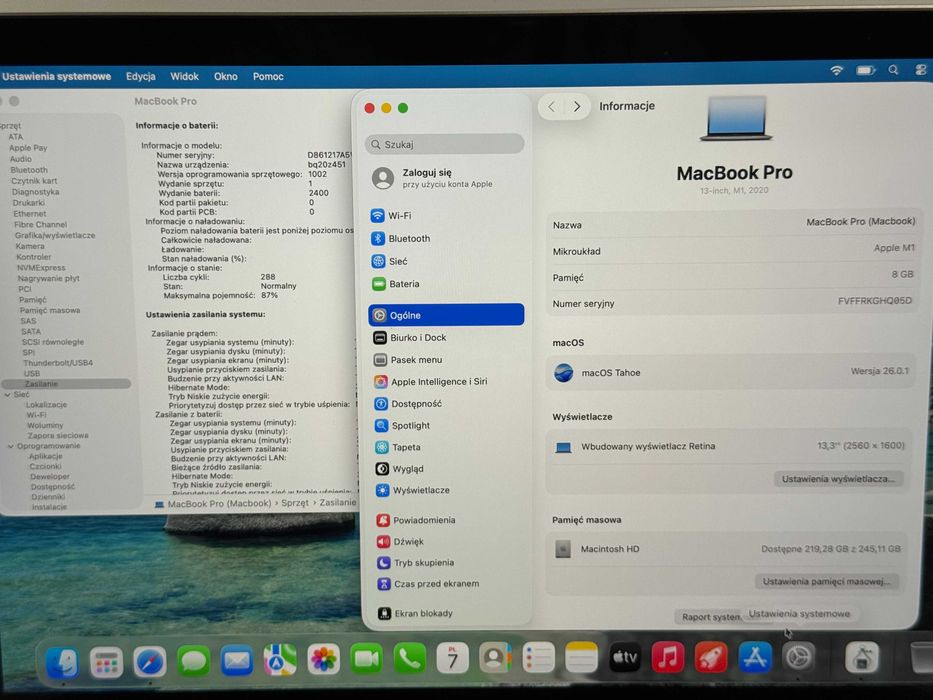Screen dimensions: 933x700
Task: Open App Store in Dock
Action: 754,657
